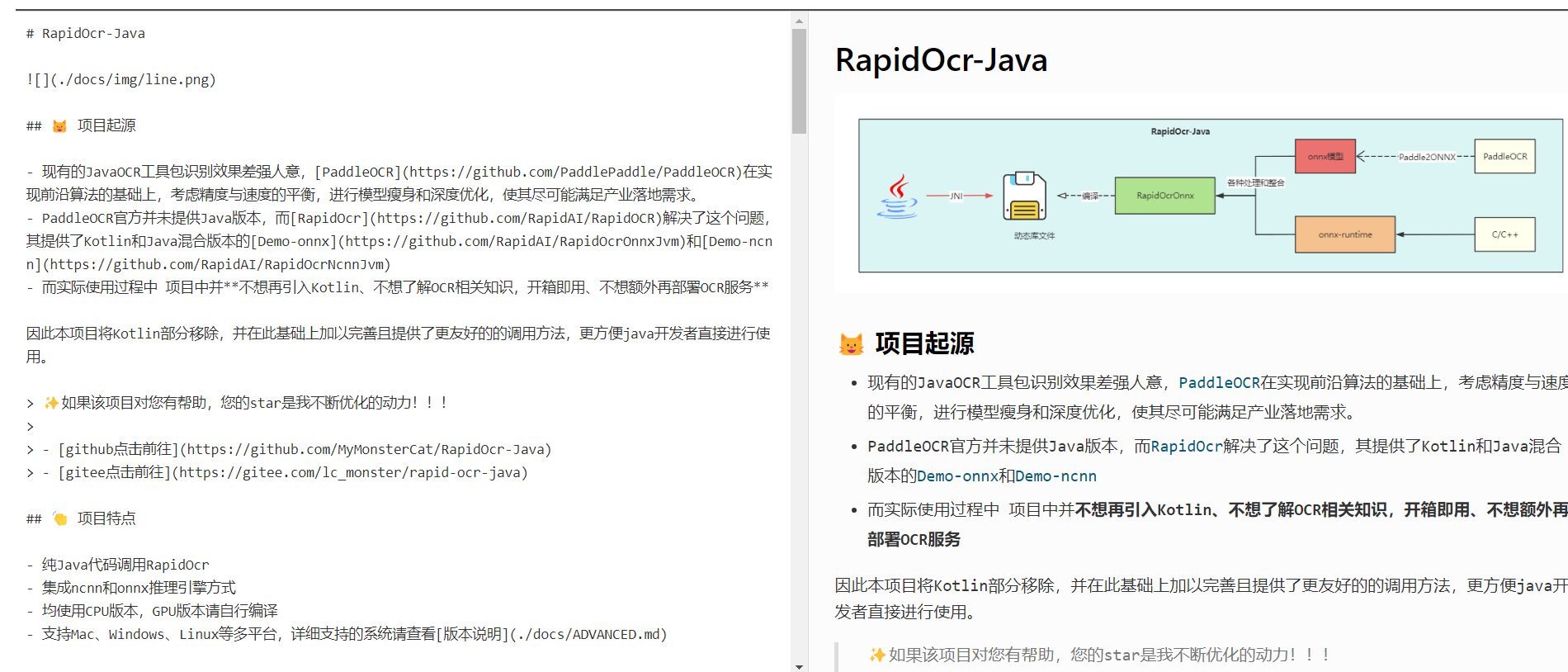This screenshot has width=1568, height=672.
Task: Click the '# RapidOcr-Java' source line
Action: (x=86, y=34)
